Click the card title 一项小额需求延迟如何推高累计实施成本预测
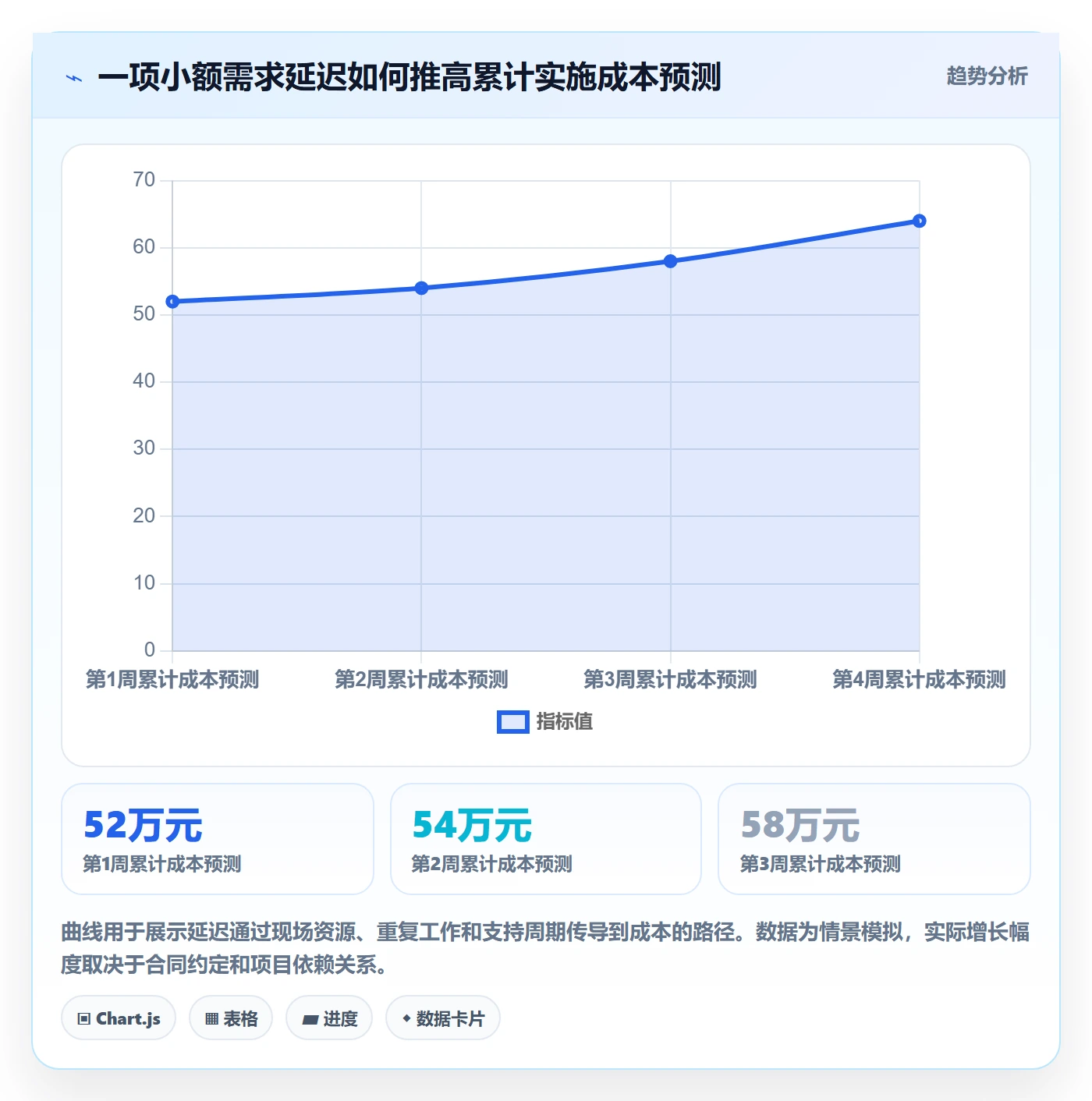This screenshot has width=1092, height=1101. point(409,77)
